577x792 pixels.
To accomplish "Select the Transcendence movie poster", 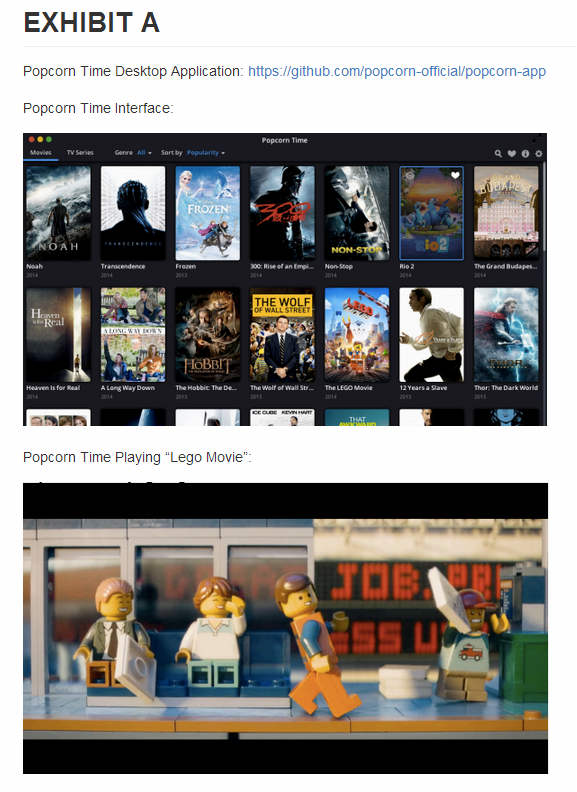I will [x=133, y=213].
